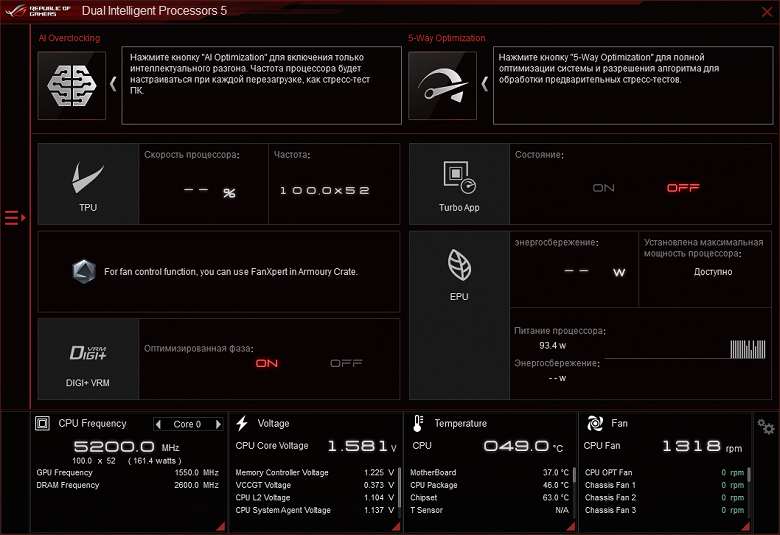Click the 5200.0 MHz frequency readout
Viewport: 780px width, 535px height.
point(126,447)
